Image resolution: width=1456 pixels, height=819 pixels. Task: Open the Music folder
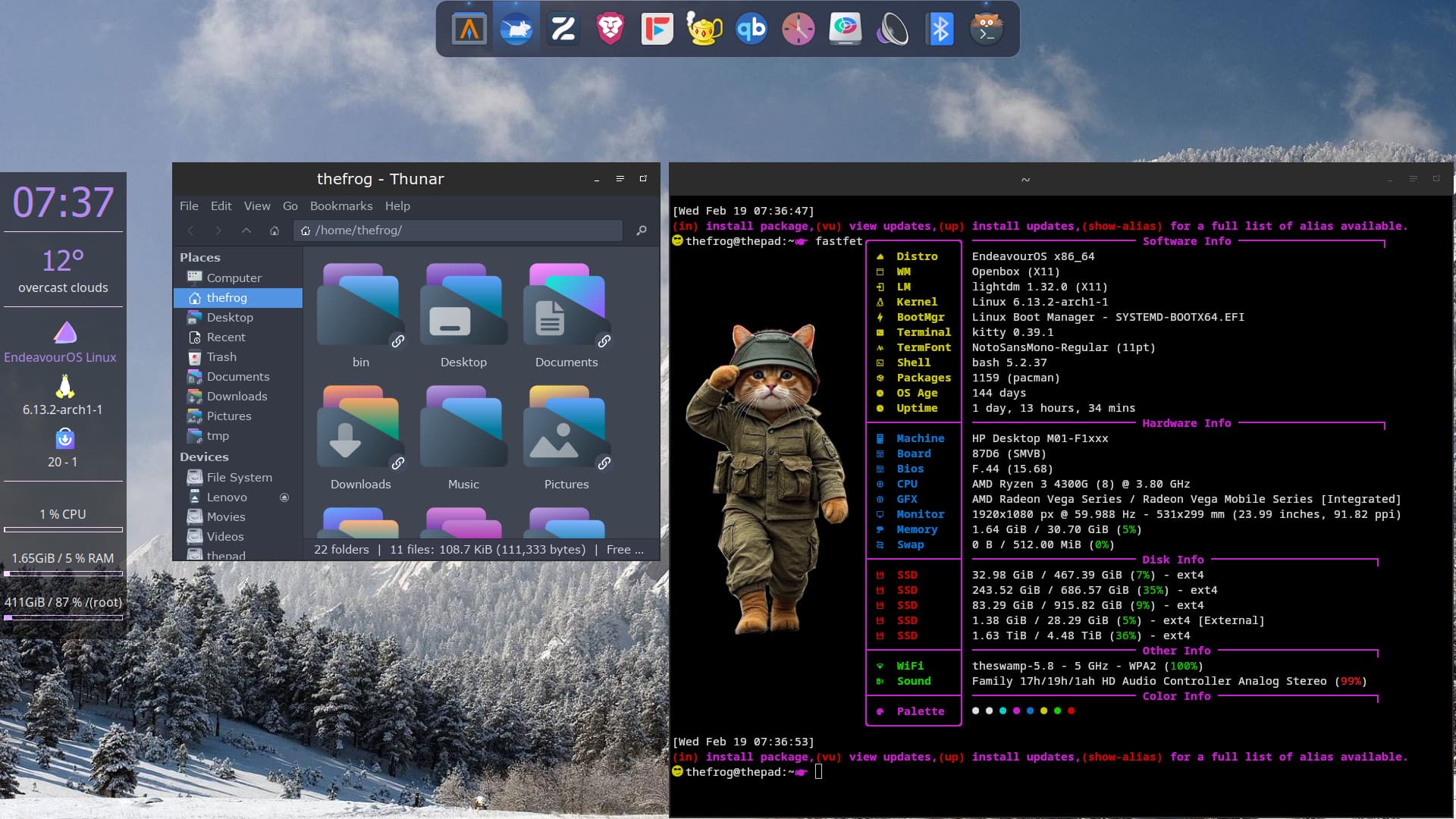[463, 427]
